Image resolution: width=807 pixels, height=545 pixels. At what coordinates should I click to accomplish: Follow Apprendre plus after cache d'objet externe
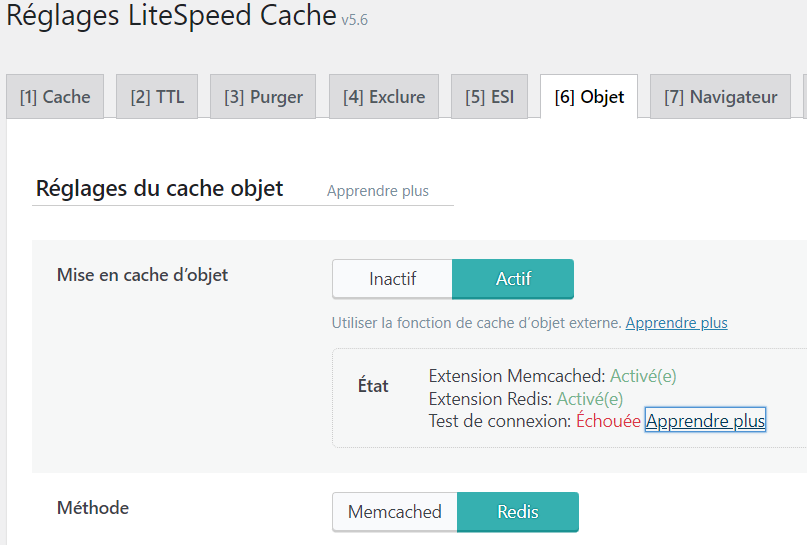pos(676,323)
